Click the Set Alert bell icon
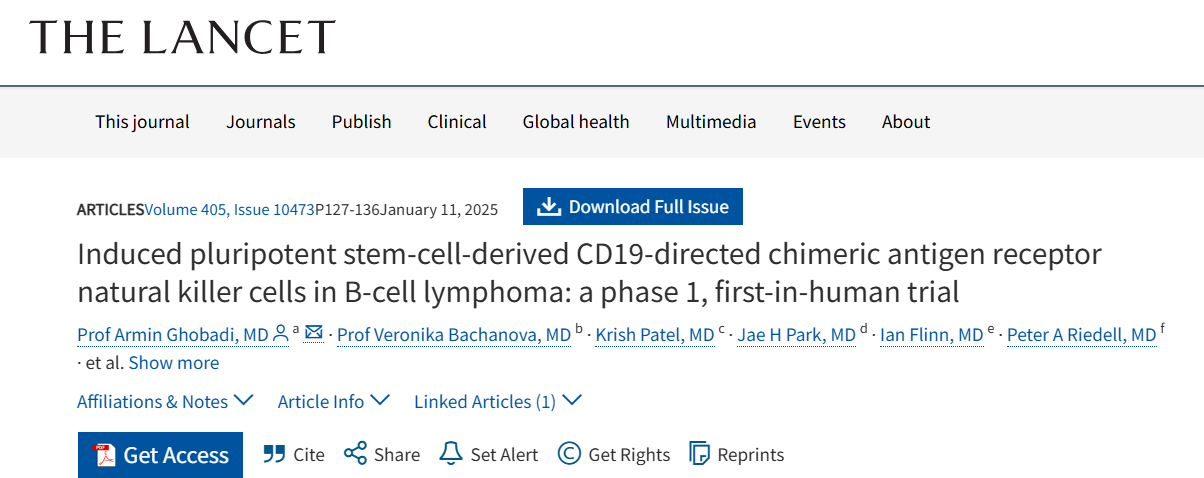Screen dimensions: 1204x478 tap(451, 454)
